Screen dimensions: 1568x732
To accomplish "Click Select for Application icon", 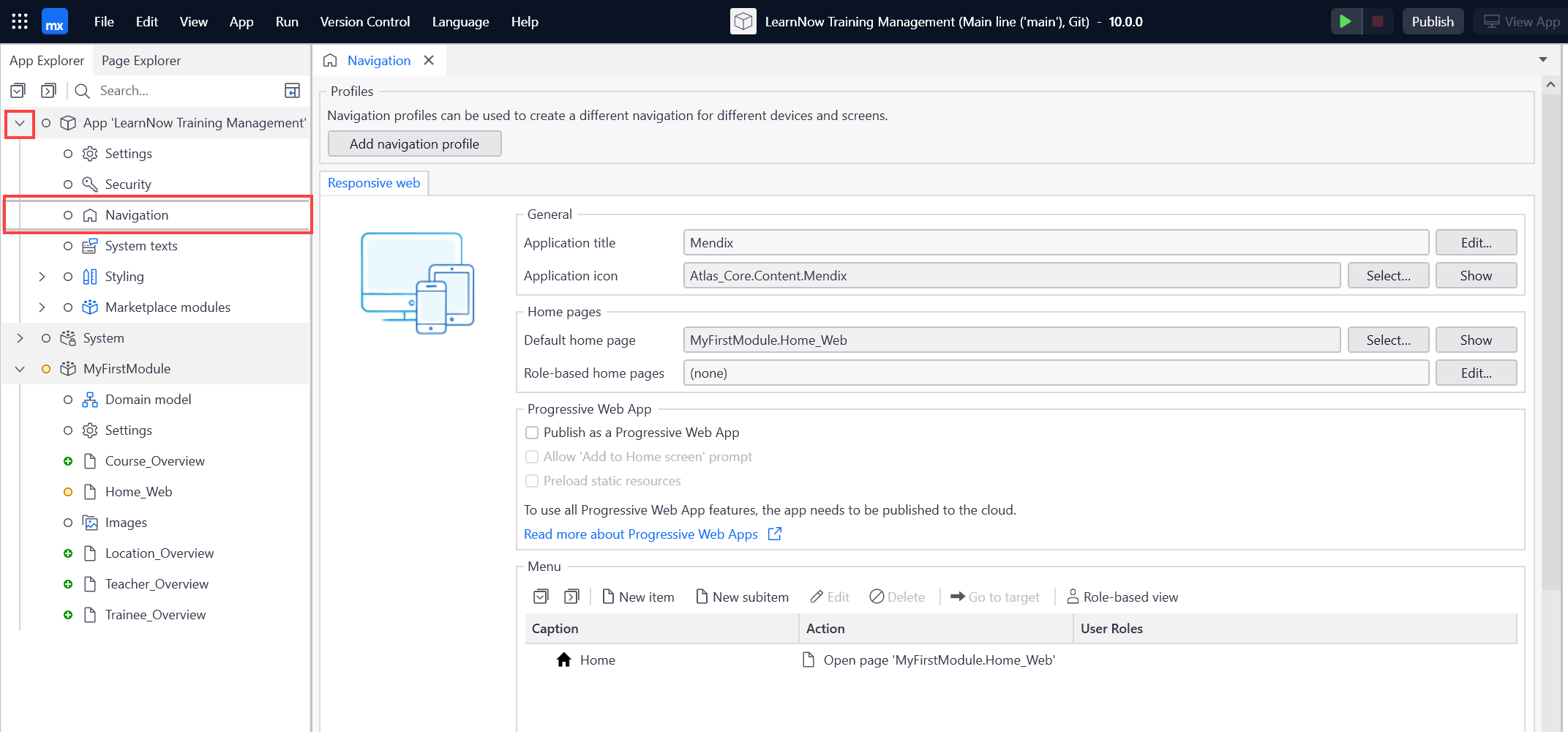I will (1388, 275).
